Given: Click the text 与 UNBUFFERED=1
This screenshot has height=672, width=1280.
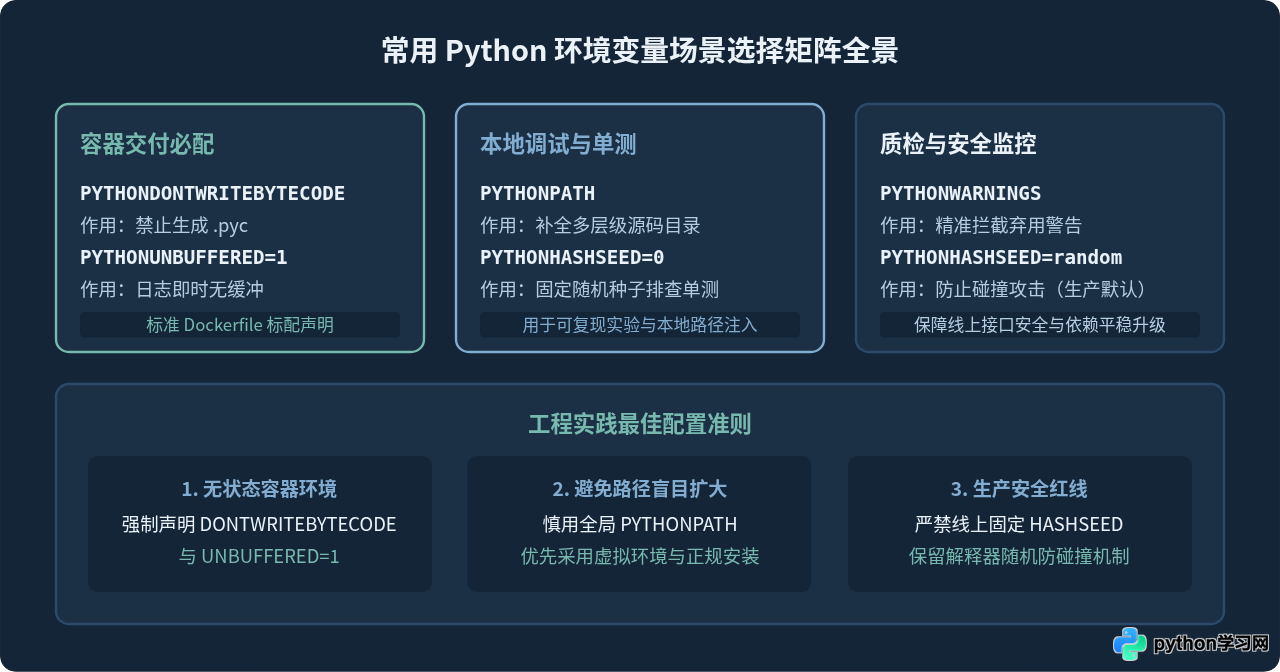Looking at the screenshot, I should [259, 556].
